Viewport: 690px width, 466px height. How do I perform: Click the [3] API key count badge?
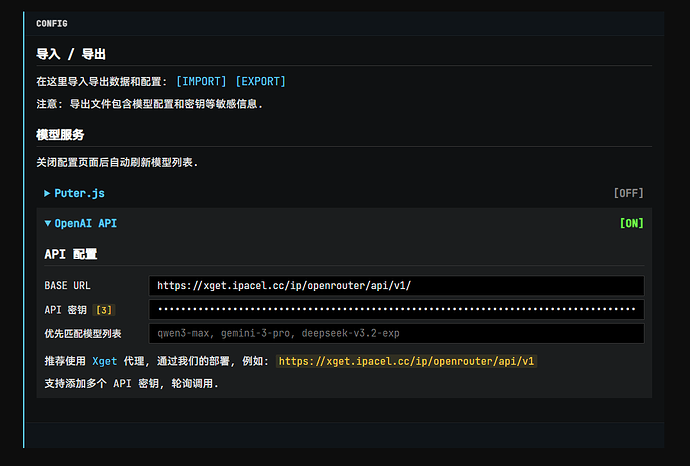(x=104, y=310)
